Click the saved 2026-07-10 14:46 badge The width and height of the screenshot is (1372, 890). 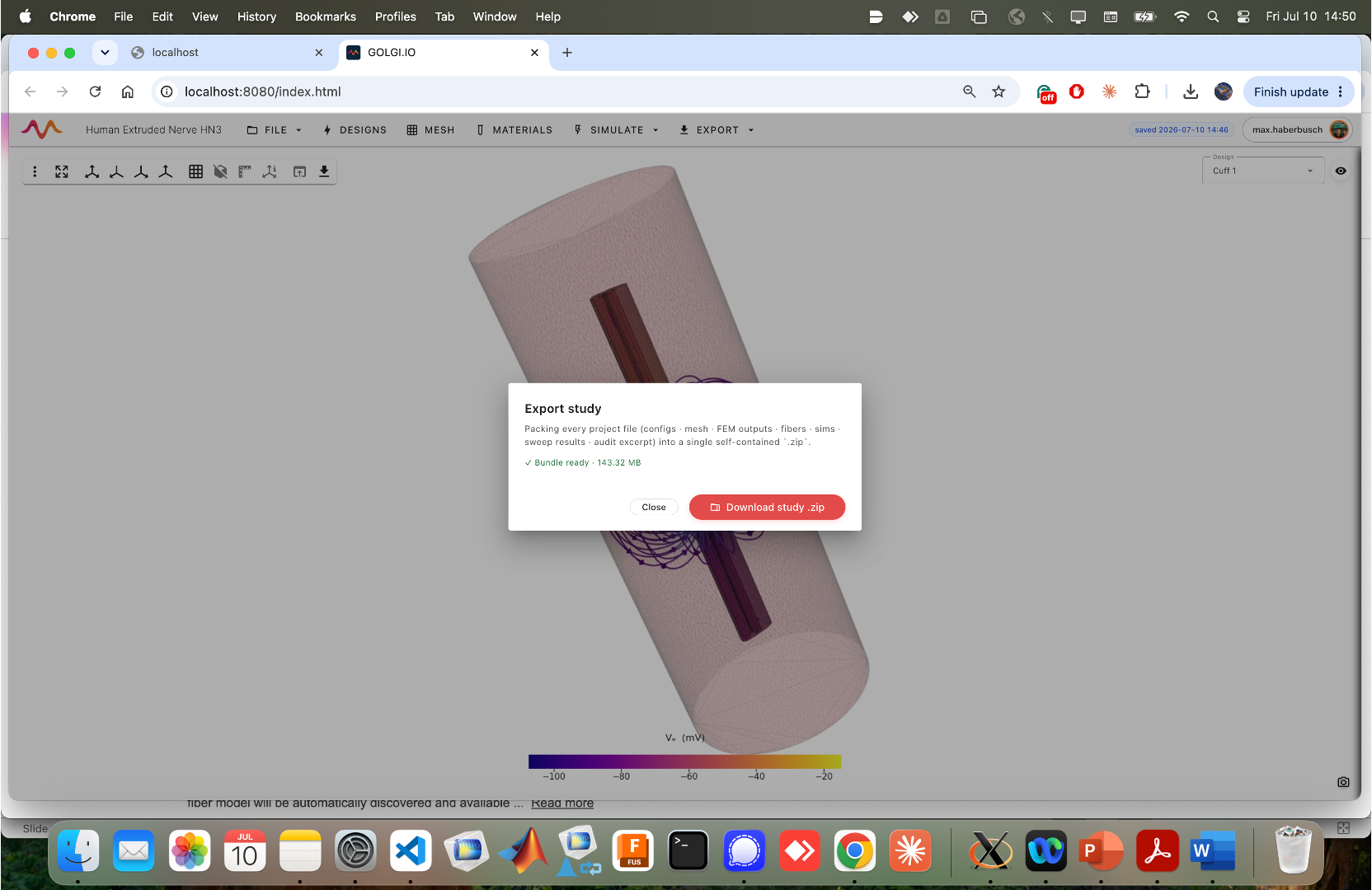pyautogui.click(x=1182, y=129)
